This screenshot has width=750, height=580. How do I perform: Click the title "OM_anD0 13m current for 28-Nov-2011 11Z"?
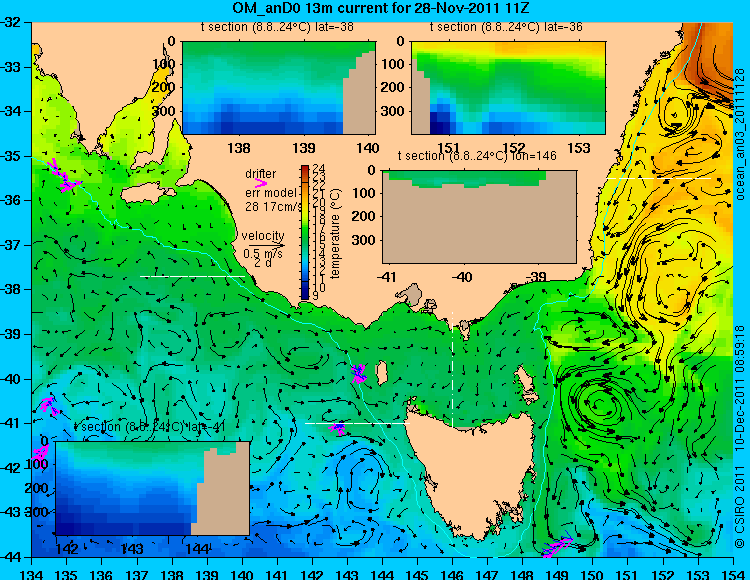(x=381, y=8)
